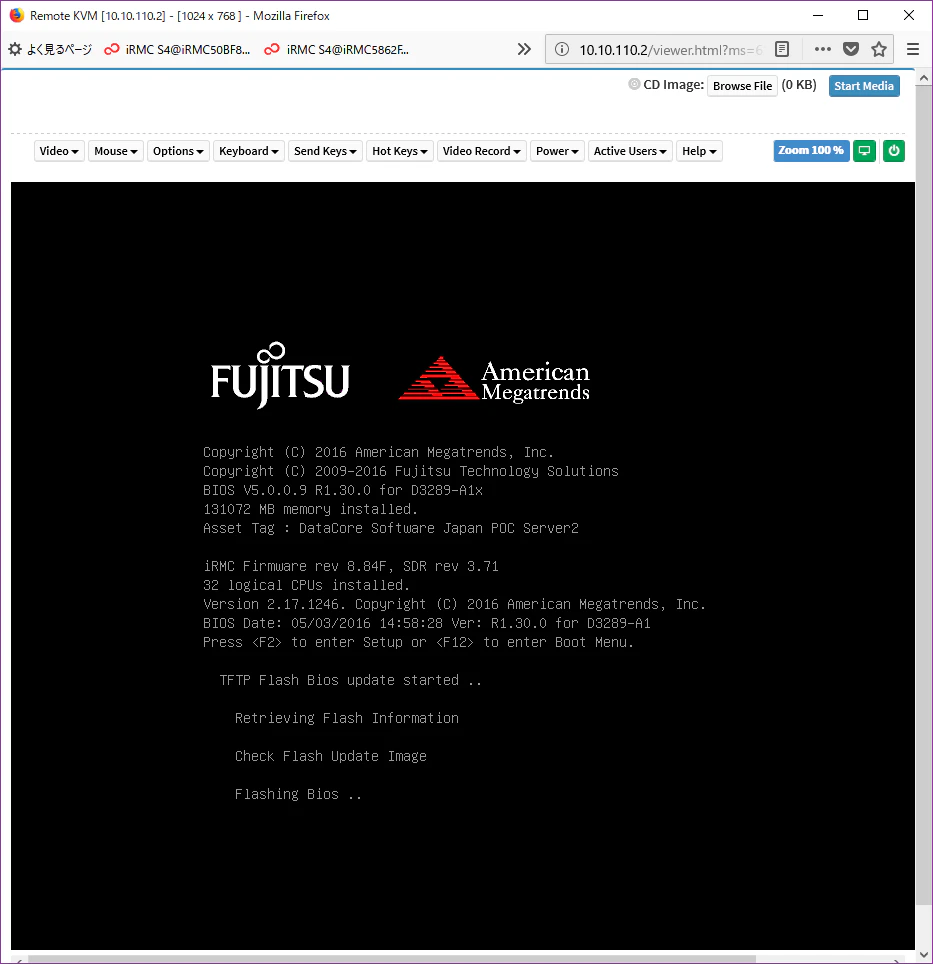The image size is (933, 964).
Task: Open the Power dropdown menu
Action: coord(557,151)
